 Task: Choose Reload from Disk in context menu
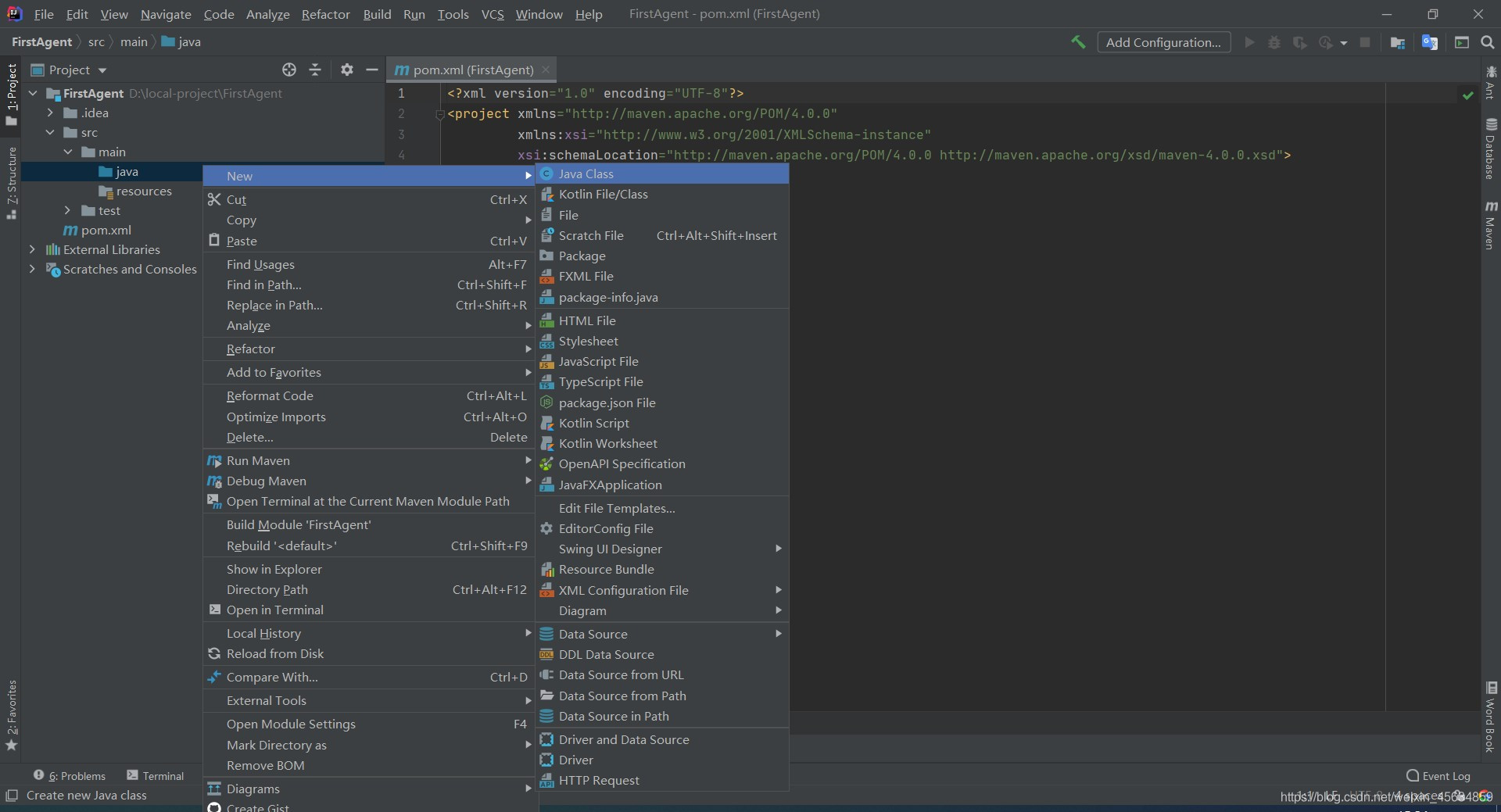369,653
